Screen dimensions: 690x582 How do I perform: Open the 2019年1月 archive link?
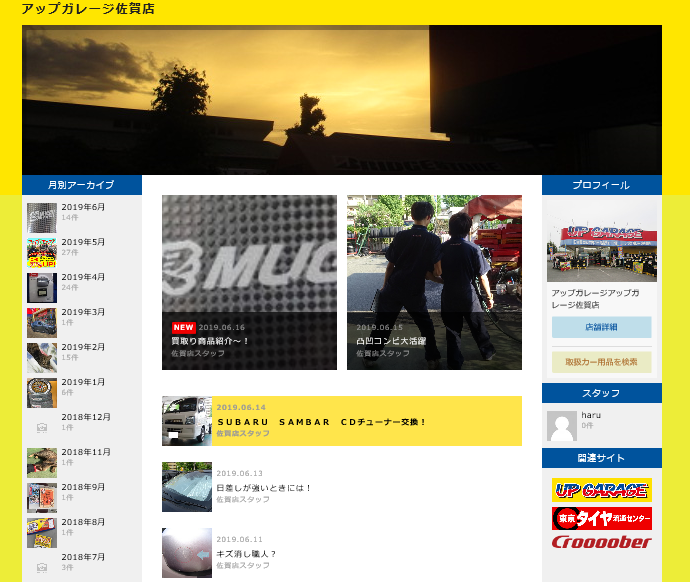[83, 382]
